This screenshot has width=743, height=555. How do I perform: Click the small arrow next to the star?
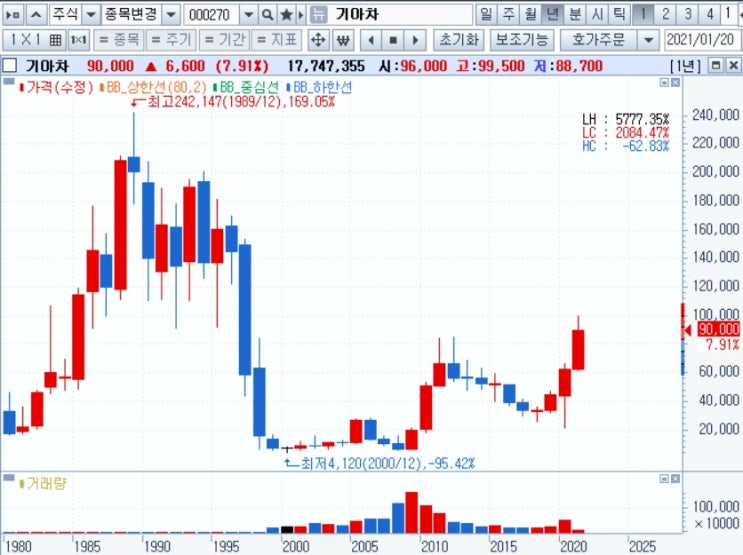301,15
